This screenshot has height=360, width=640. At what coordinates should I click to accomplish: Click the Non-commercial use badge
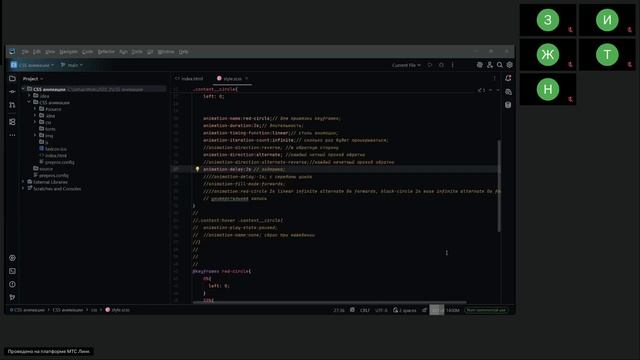click(x=486, y=310)
